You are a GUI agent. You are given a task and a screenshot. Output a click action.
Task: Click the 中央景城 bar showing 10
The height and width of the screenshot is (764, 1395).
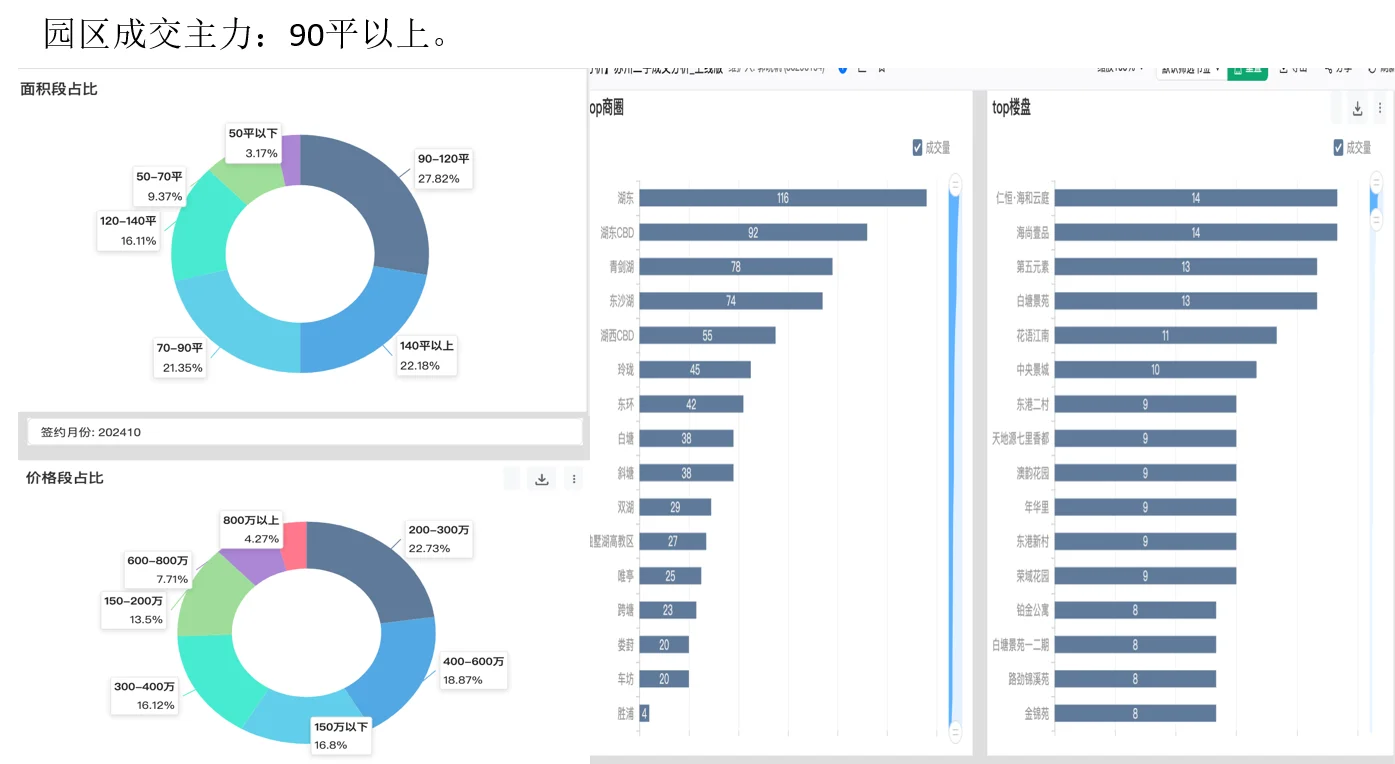tap(1156, 370)
